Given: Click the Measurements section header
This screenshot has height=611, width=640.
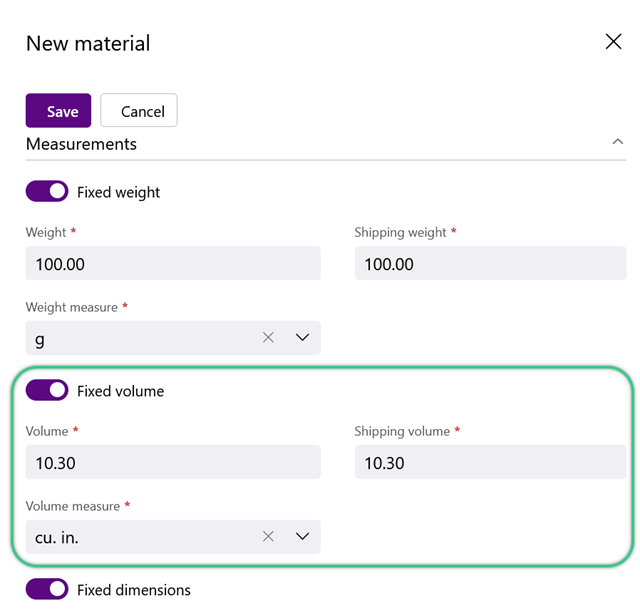Looking at the screenshot, I should pyautogui.click(x=81, y=144).
